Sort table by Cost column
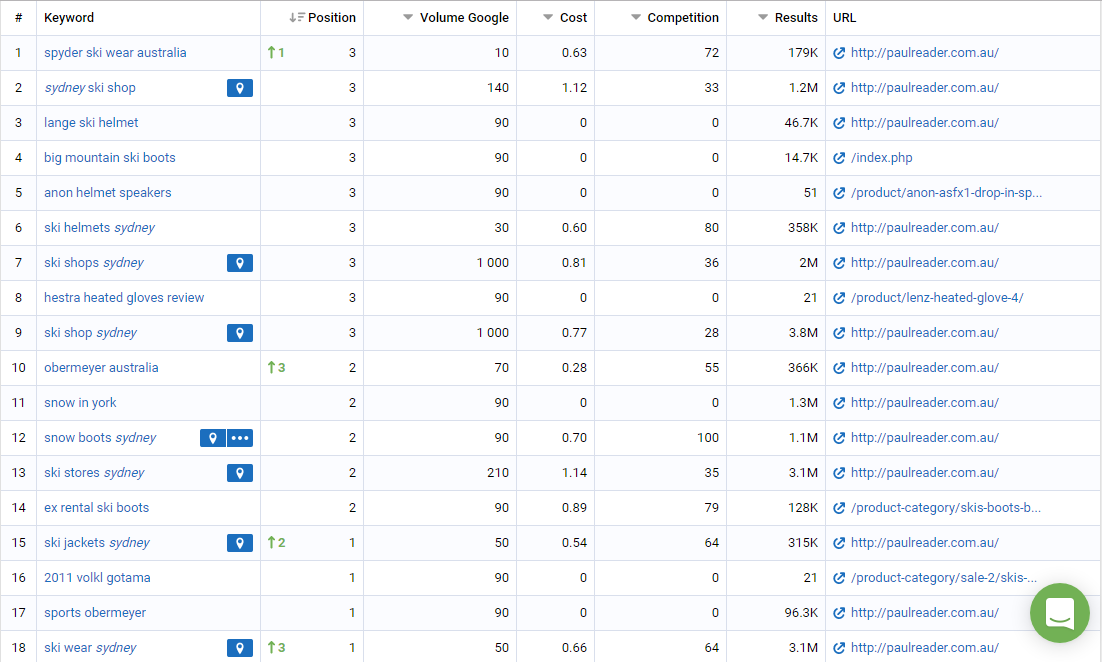The width and height of the screenshot is (1102, 662). (x=565, y=18)
